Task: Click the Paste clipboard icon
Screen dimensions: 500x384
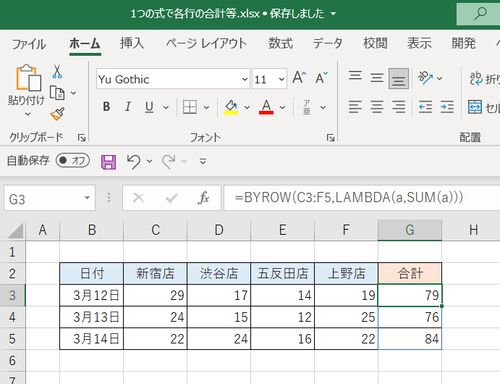Action: 28,78
